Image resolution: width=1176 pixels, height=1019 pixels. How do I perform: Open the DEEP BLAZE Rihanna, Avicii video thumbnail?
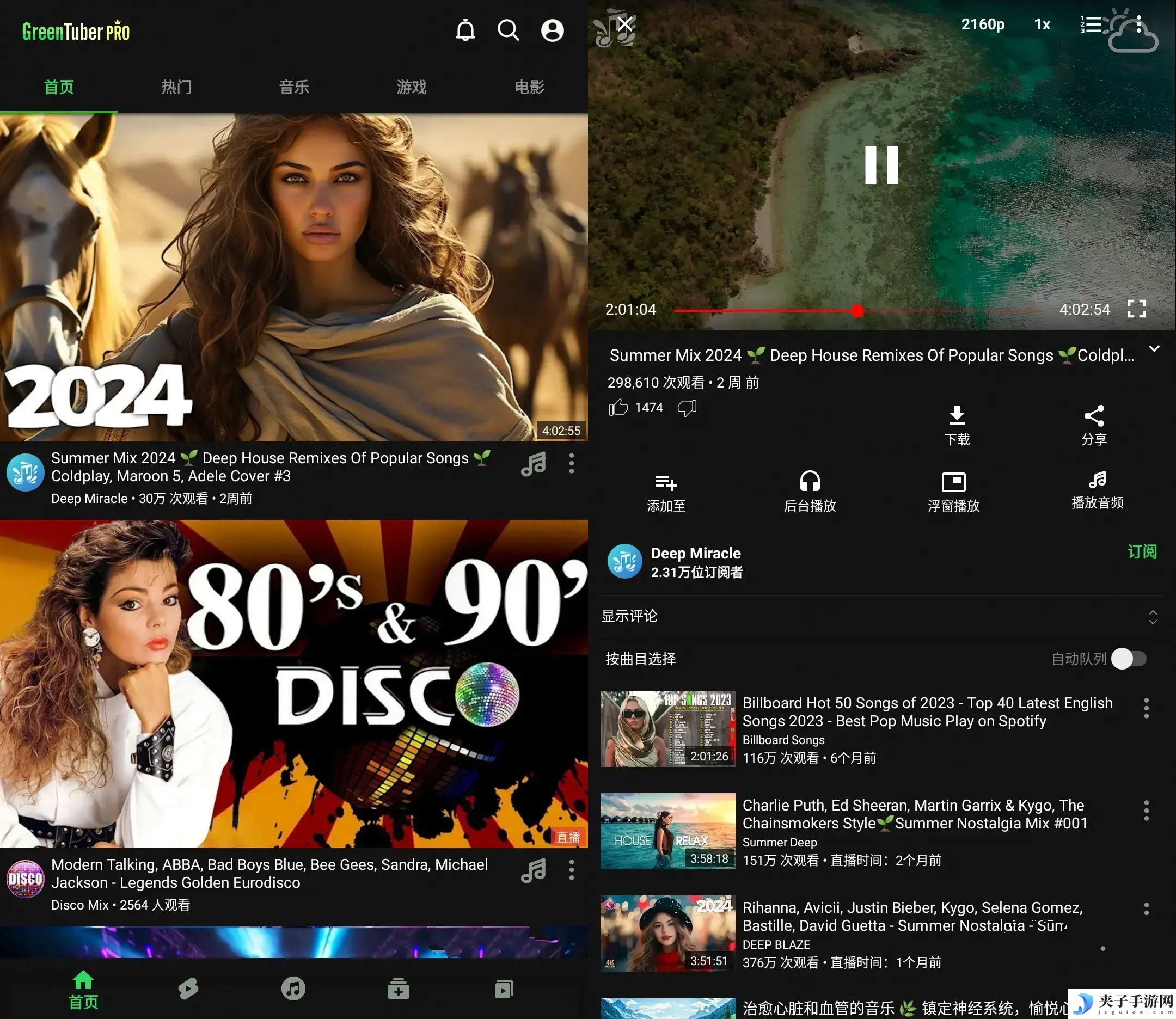coord(668,934)
